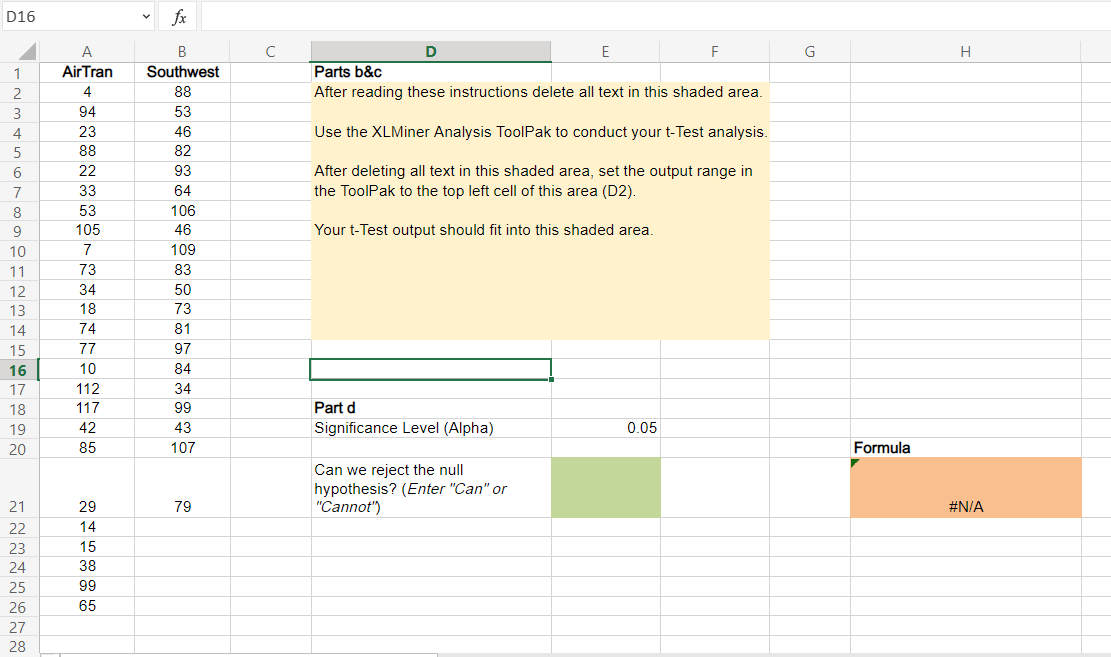Image resolution: width=1111 pixels, height=657 pixels.
Task: Click the fx insert function icon
Action: (179, 16)
